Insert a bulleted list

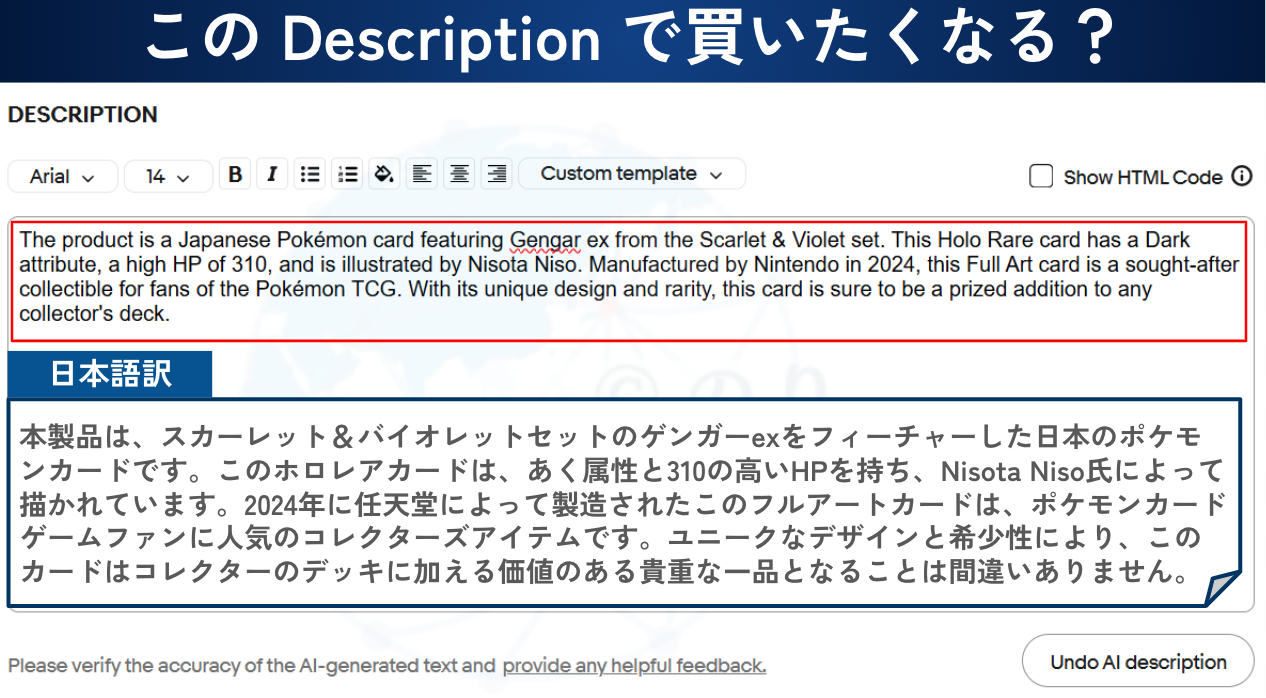pyautogui.click(x=310, y=174)
